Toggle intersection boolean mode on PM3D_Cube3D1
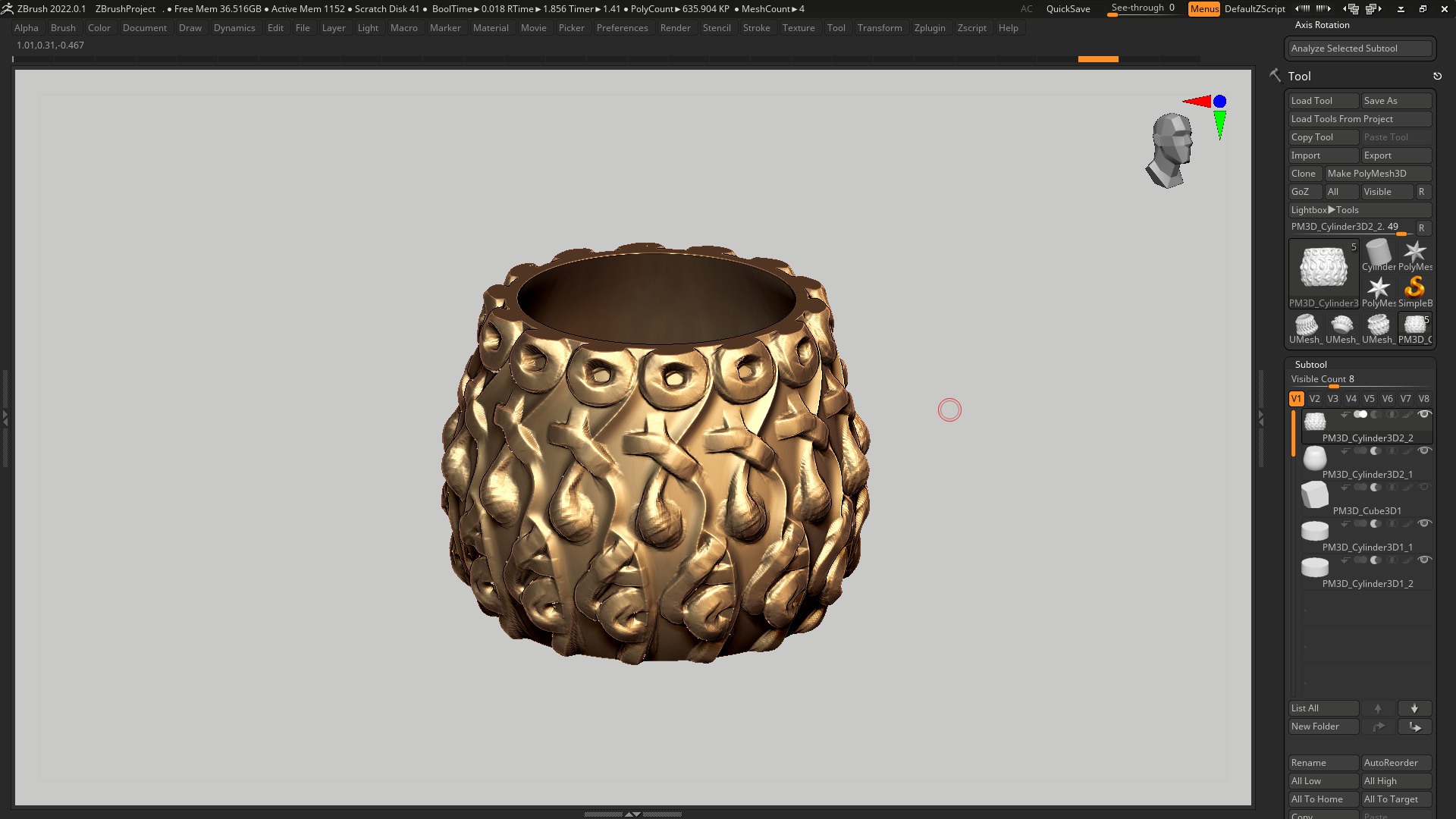The width and height of the screenshot is (1456, 819). [x=1392, y=488]
